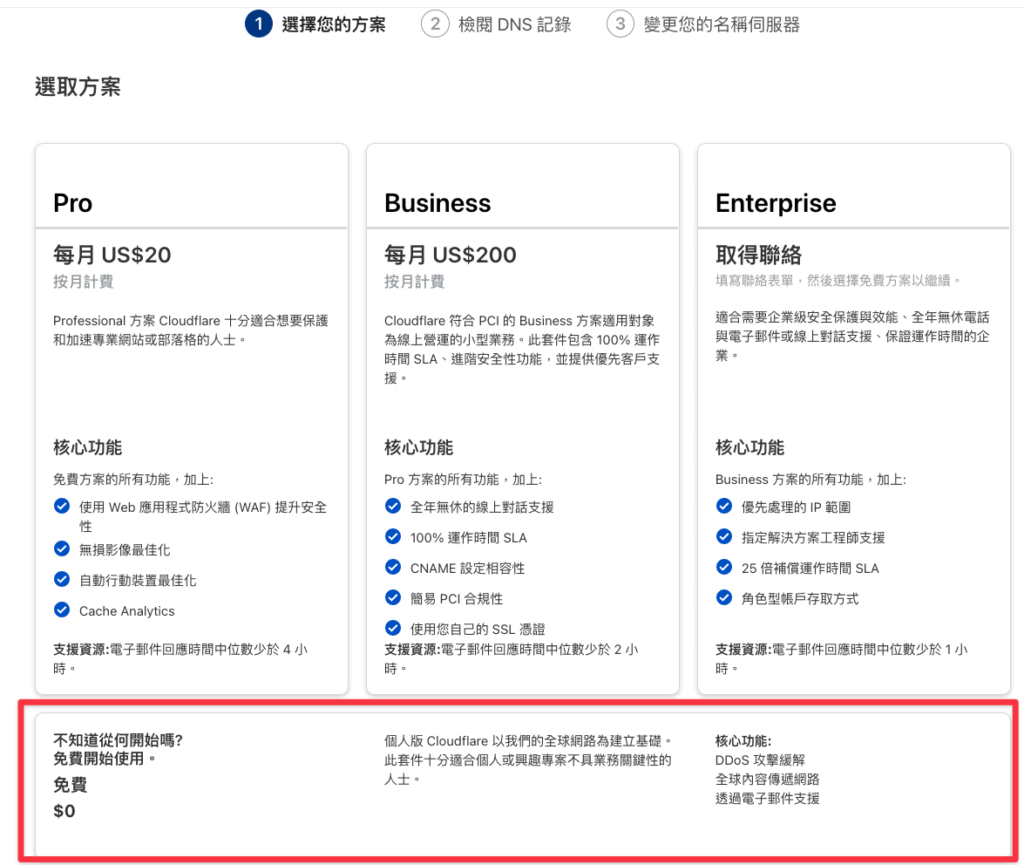Click the Cache Analytics feature text

127,611
